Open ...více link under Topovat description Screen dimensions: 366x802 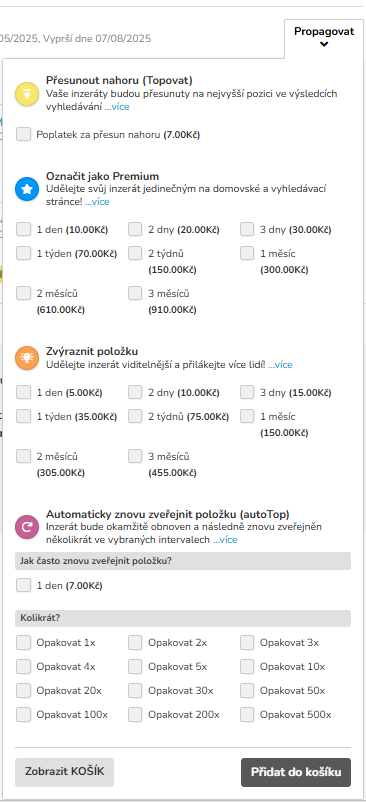click(x=117, y=107)
